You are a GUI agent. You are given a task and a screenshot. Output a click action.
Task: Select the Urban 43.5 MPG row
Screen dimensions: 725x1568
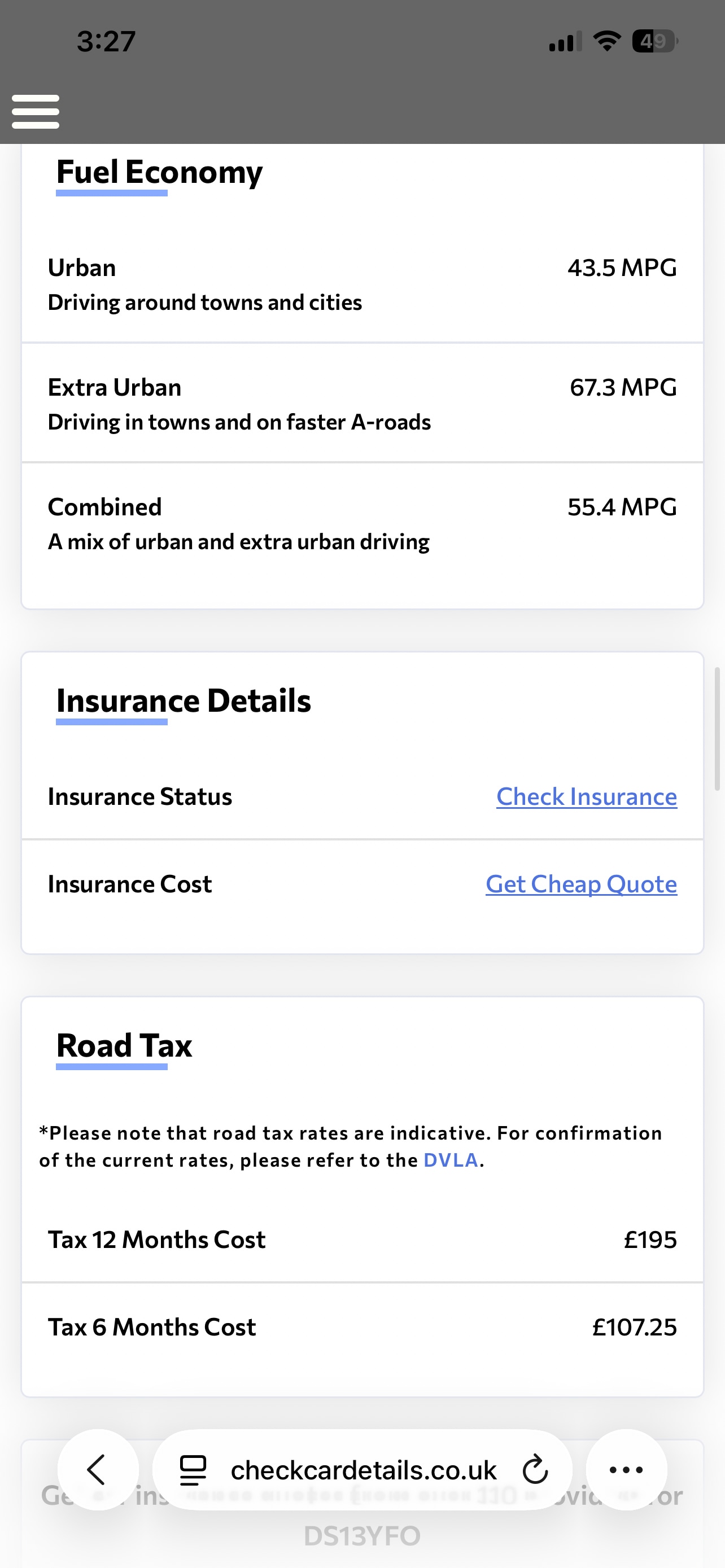[362, 284]
